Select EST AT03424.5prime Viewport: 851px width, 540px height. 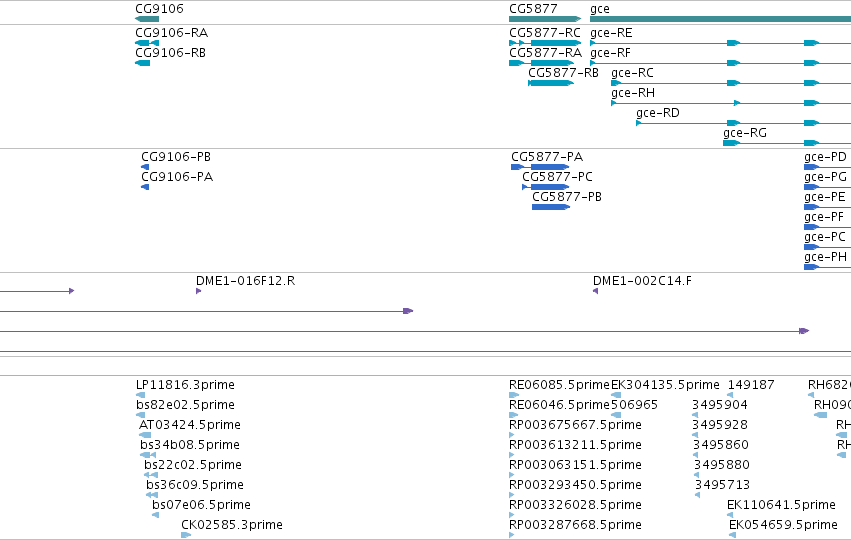(145, 435)
